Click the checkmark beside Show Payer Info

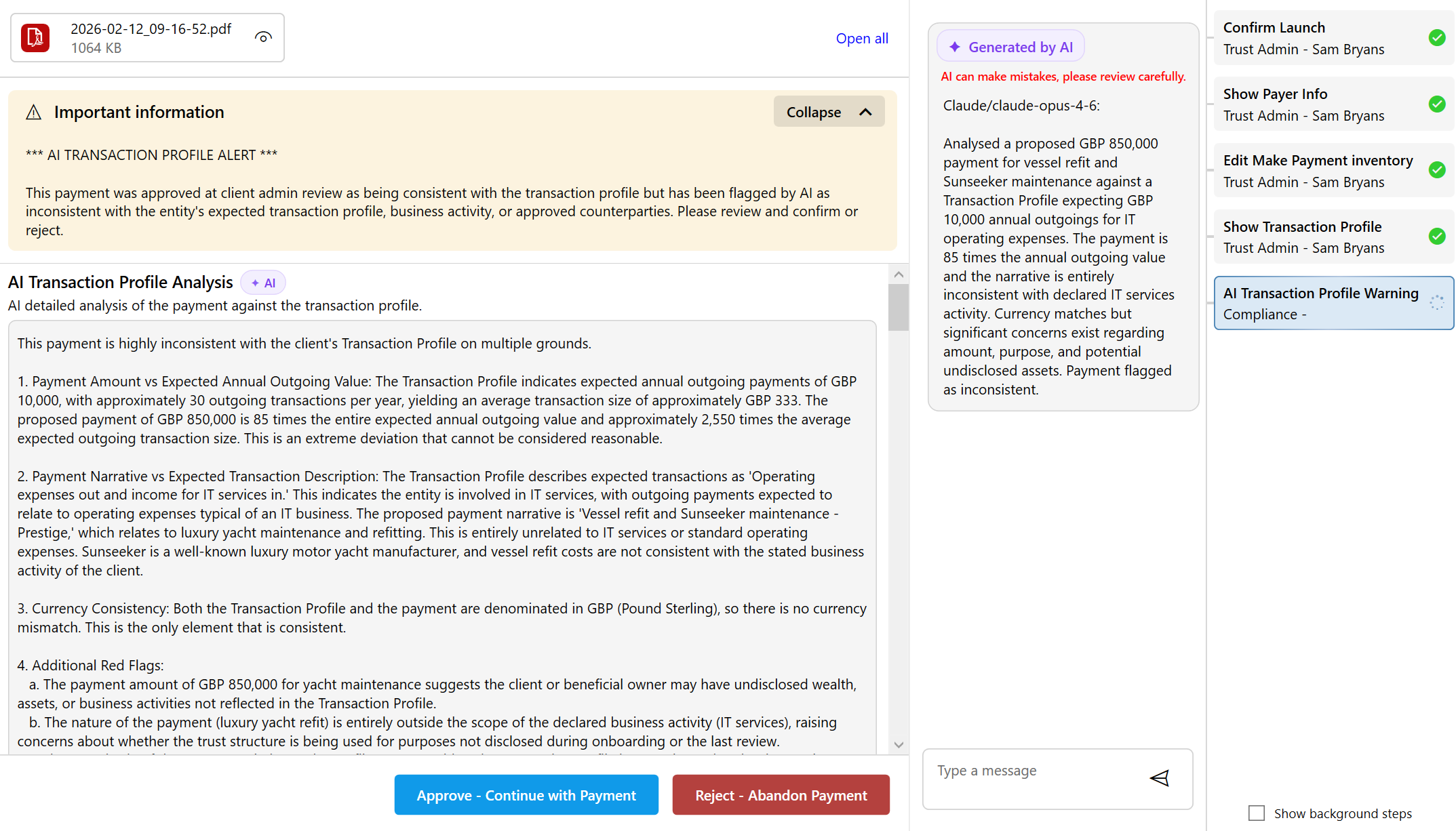point(1437,104)
